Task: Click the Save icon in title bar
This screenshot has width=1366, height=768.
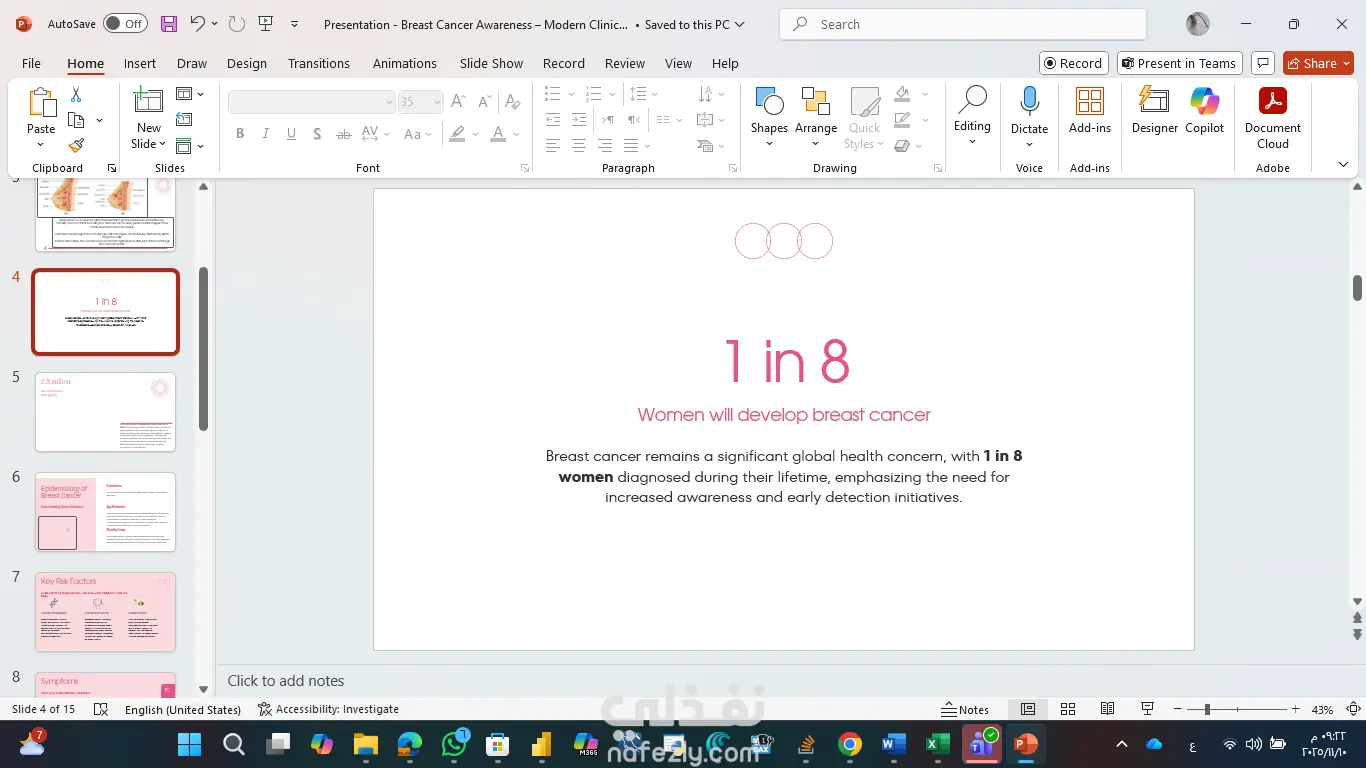Action: coord(169,24)
